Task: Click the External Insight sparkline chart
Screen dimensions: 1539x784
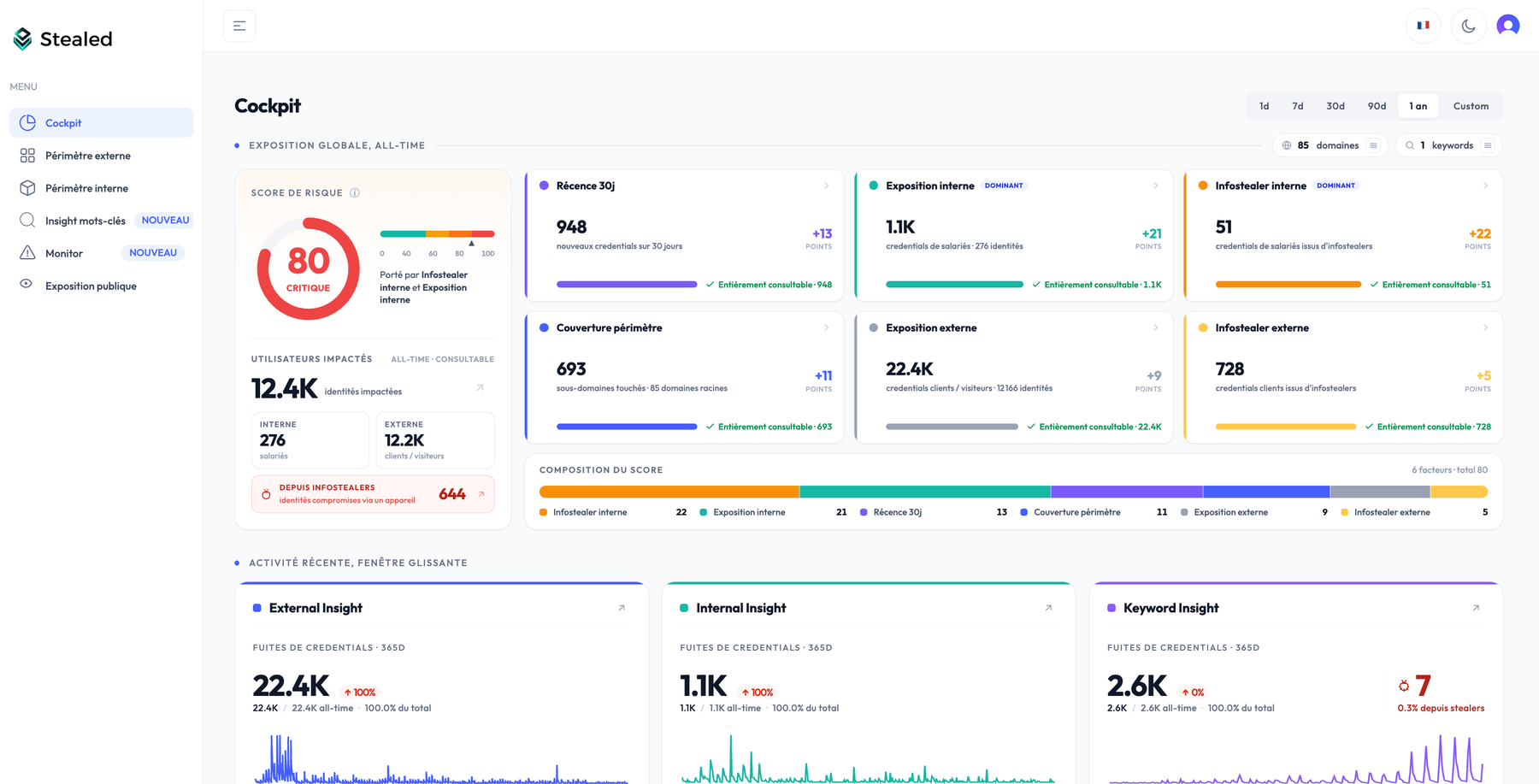Action: [441, 758]
